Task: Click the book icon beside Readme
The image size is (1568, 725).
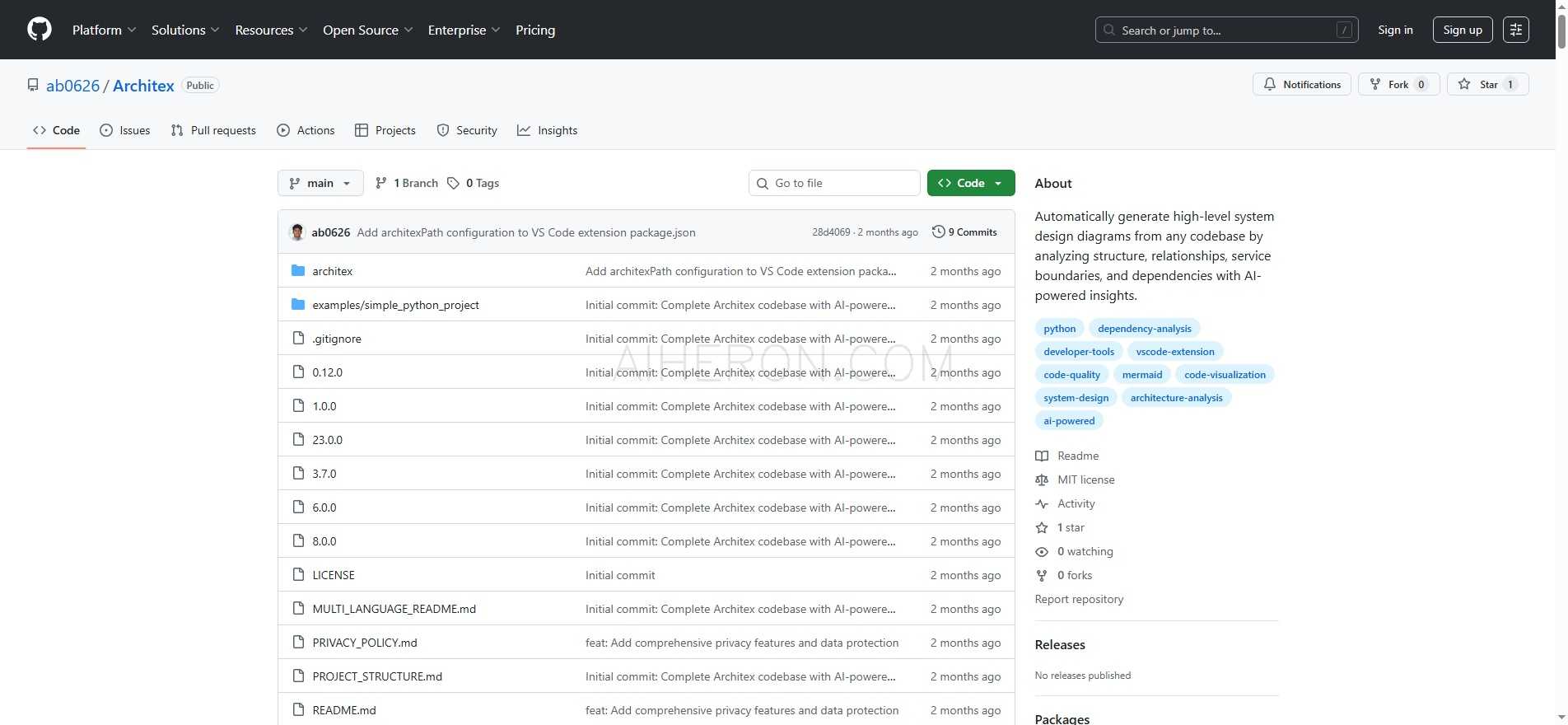Action: tap(1042, 456)
